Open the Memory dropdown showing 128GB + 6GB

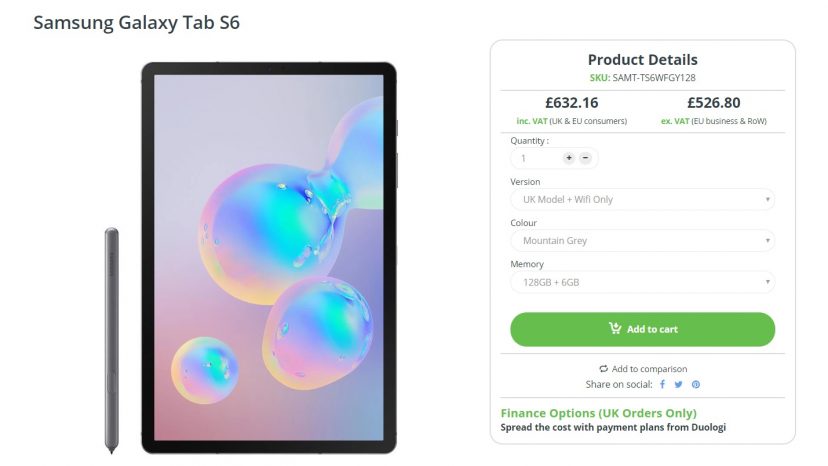tap(642, 282)
